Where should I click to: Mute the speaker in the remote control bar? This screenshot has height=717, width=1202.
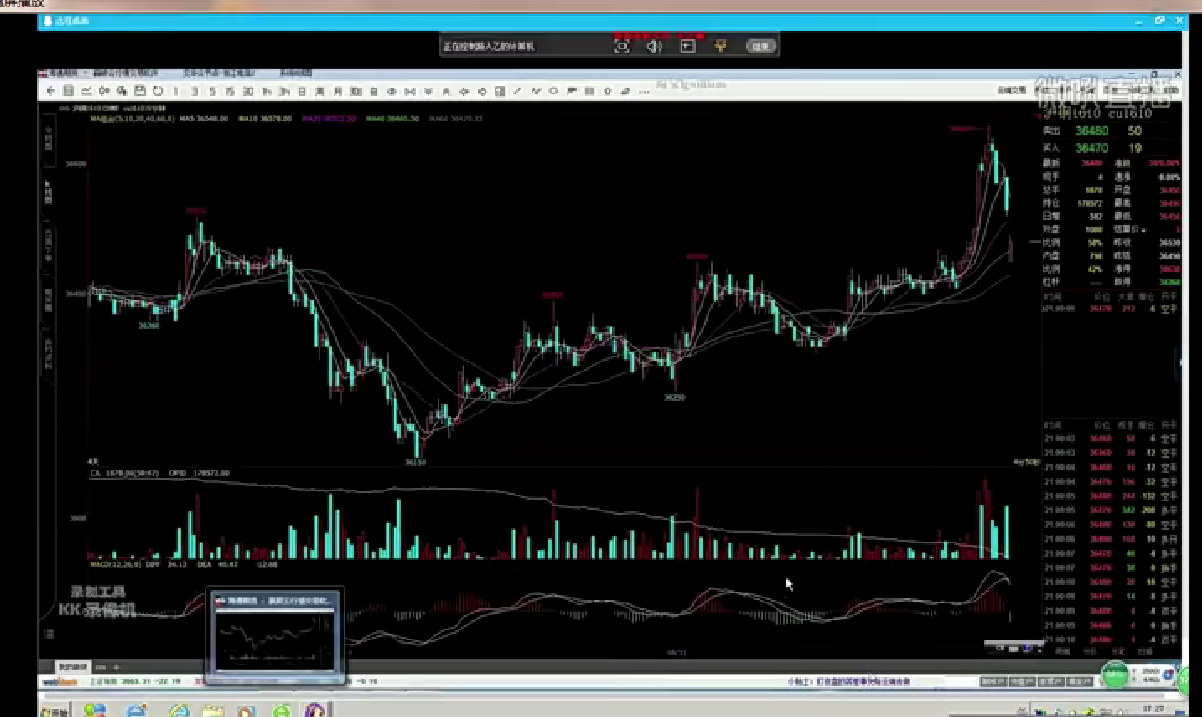click(653, 46)
